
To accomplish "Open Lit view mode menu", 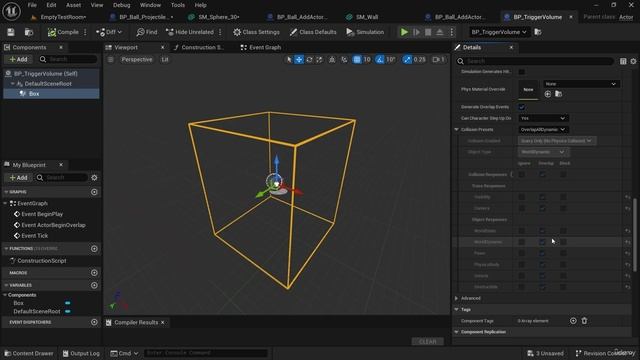I will pos(164,60).
